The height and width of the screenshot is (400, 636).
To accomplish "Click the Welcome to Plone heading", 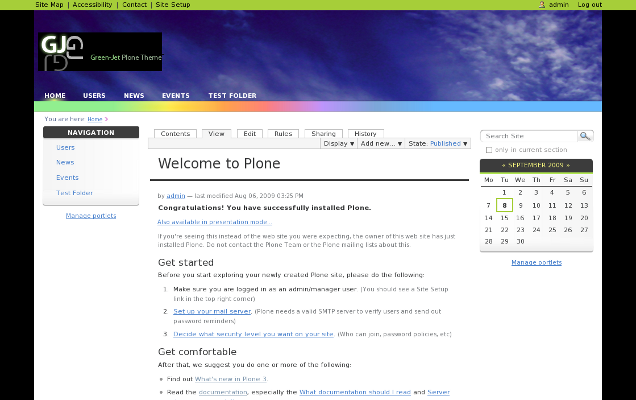I will [219, 163].
